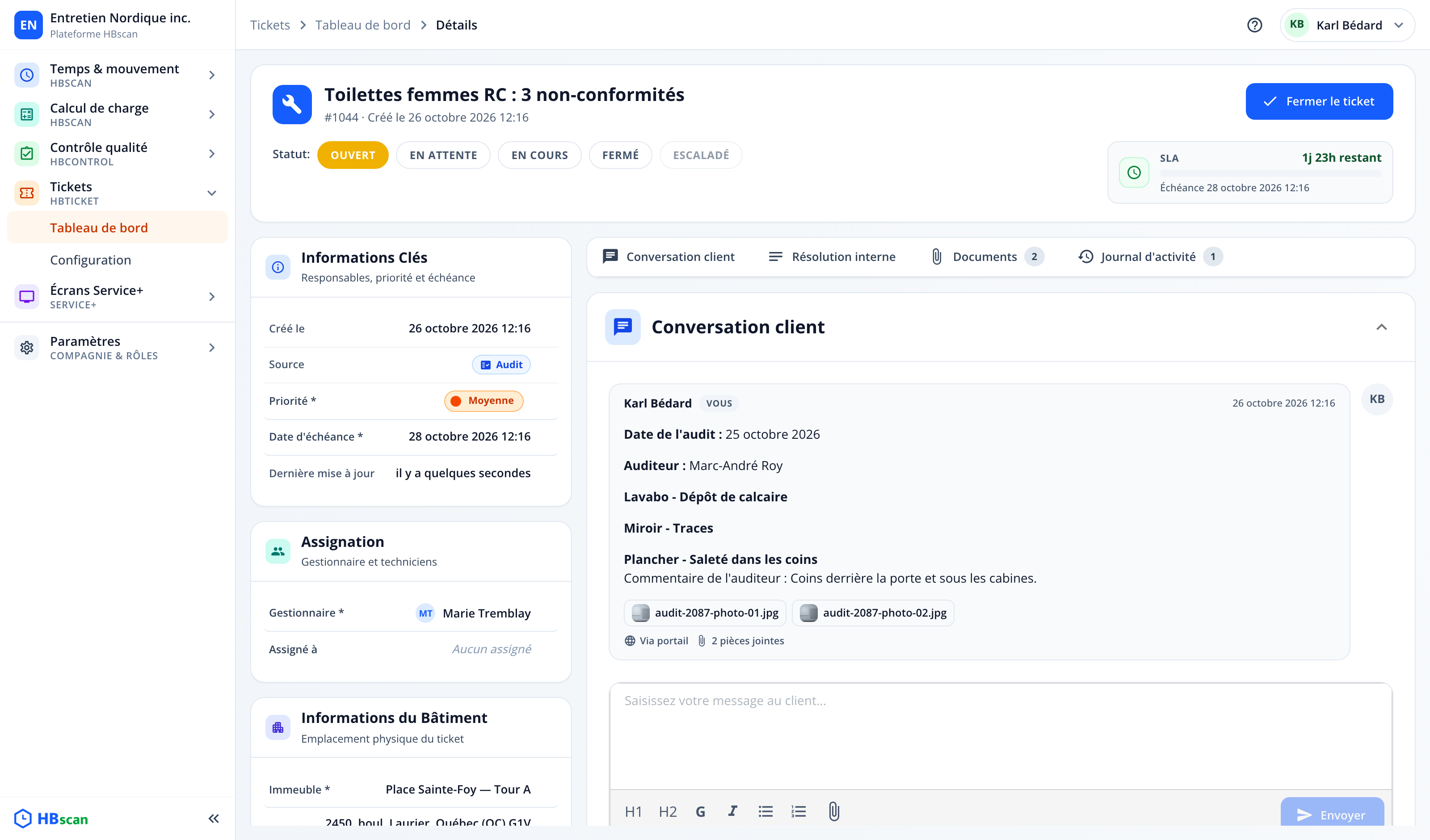
Task: Set status to EN ATTENTE
Action: [442, 155]
